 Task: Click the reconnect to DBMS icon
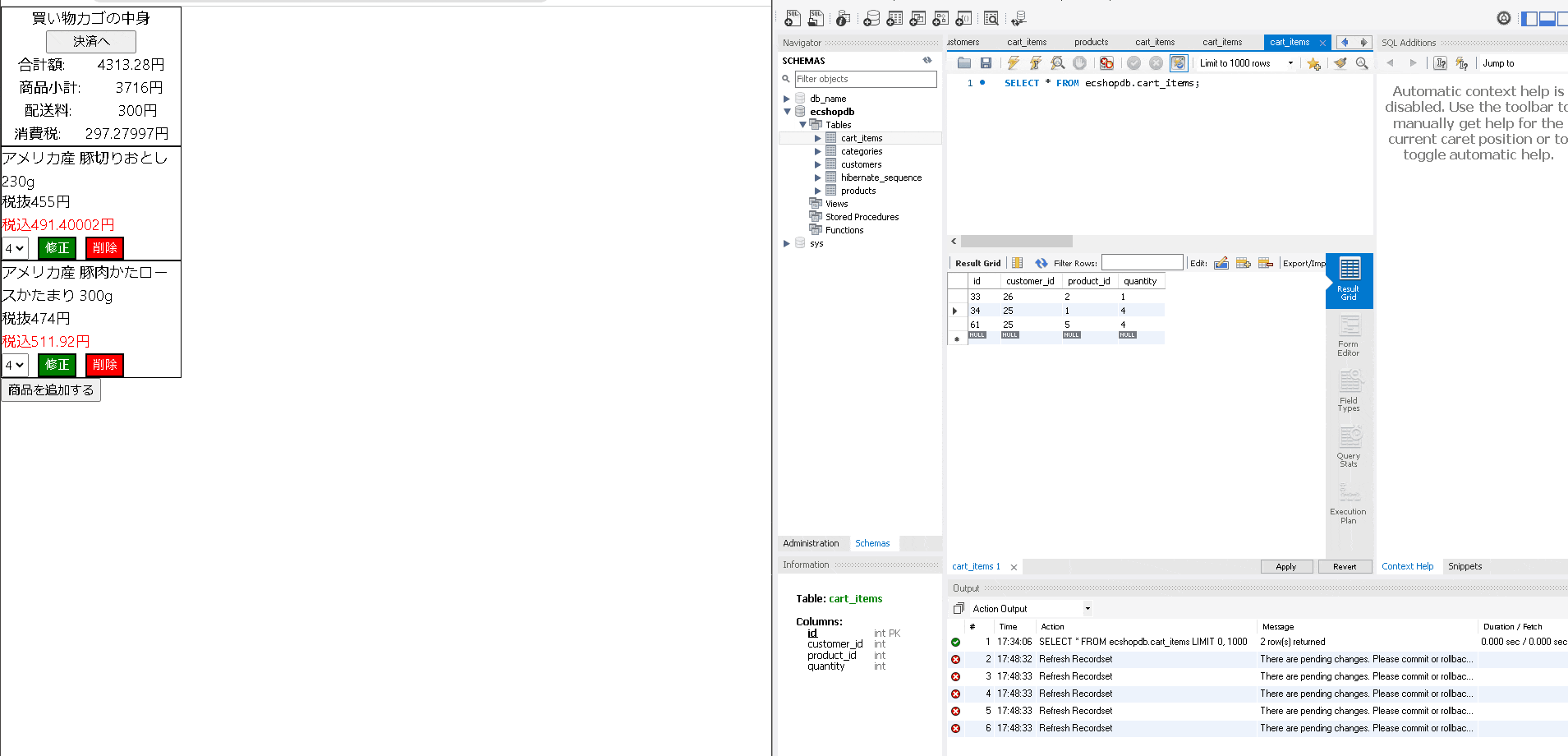click(x=1019, y=18)
